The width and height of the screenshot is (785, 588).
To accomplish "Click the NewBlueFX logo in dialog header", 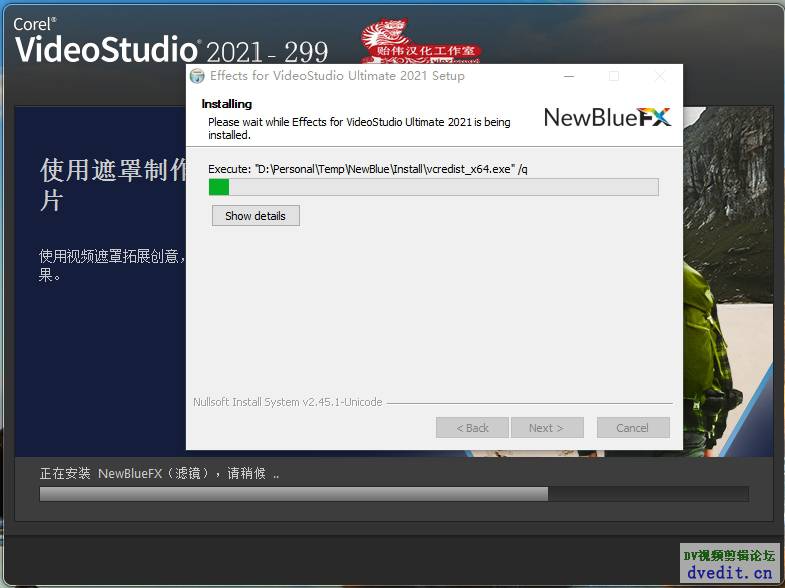I will 606,117.
